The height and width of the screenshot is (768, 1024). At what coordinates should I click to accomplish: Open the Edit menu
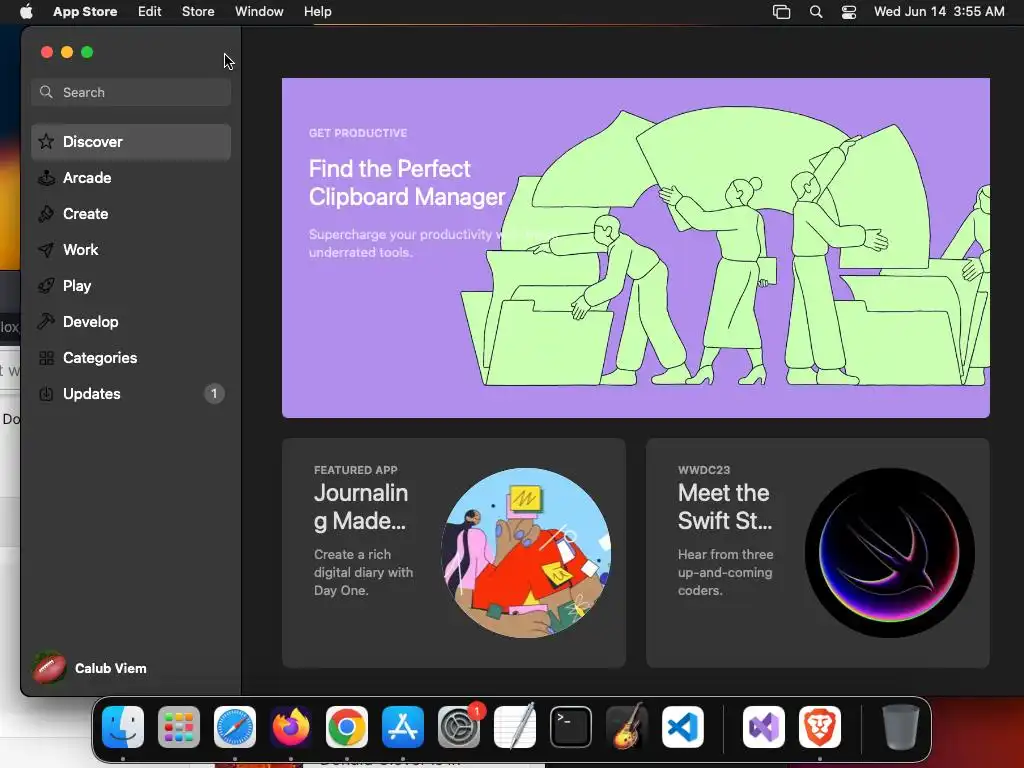(150, 11)
